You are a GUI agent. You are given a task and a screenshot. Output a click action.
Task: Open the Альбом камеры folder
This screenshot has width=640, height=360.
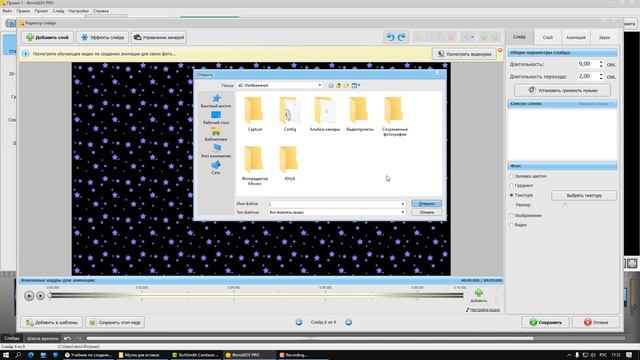[x=324, y=114]
